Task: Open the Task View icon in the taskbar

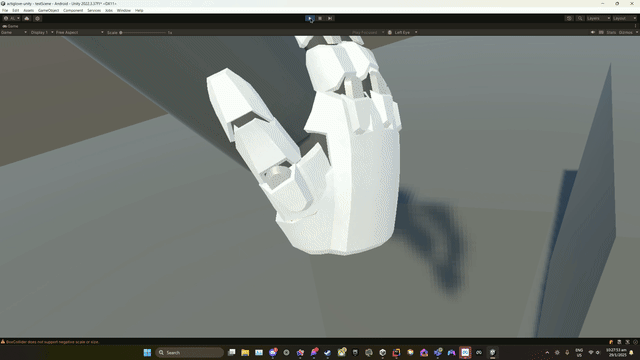Action: [231, 352]
